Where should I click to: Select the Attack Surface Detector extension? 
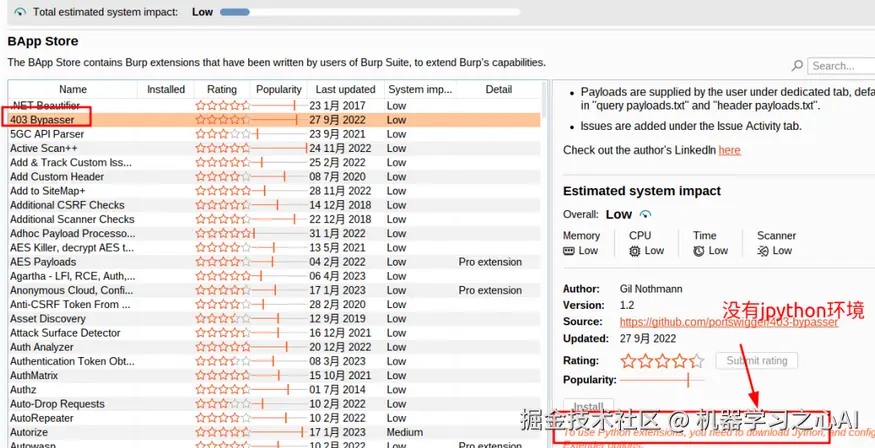coord(274,333)
